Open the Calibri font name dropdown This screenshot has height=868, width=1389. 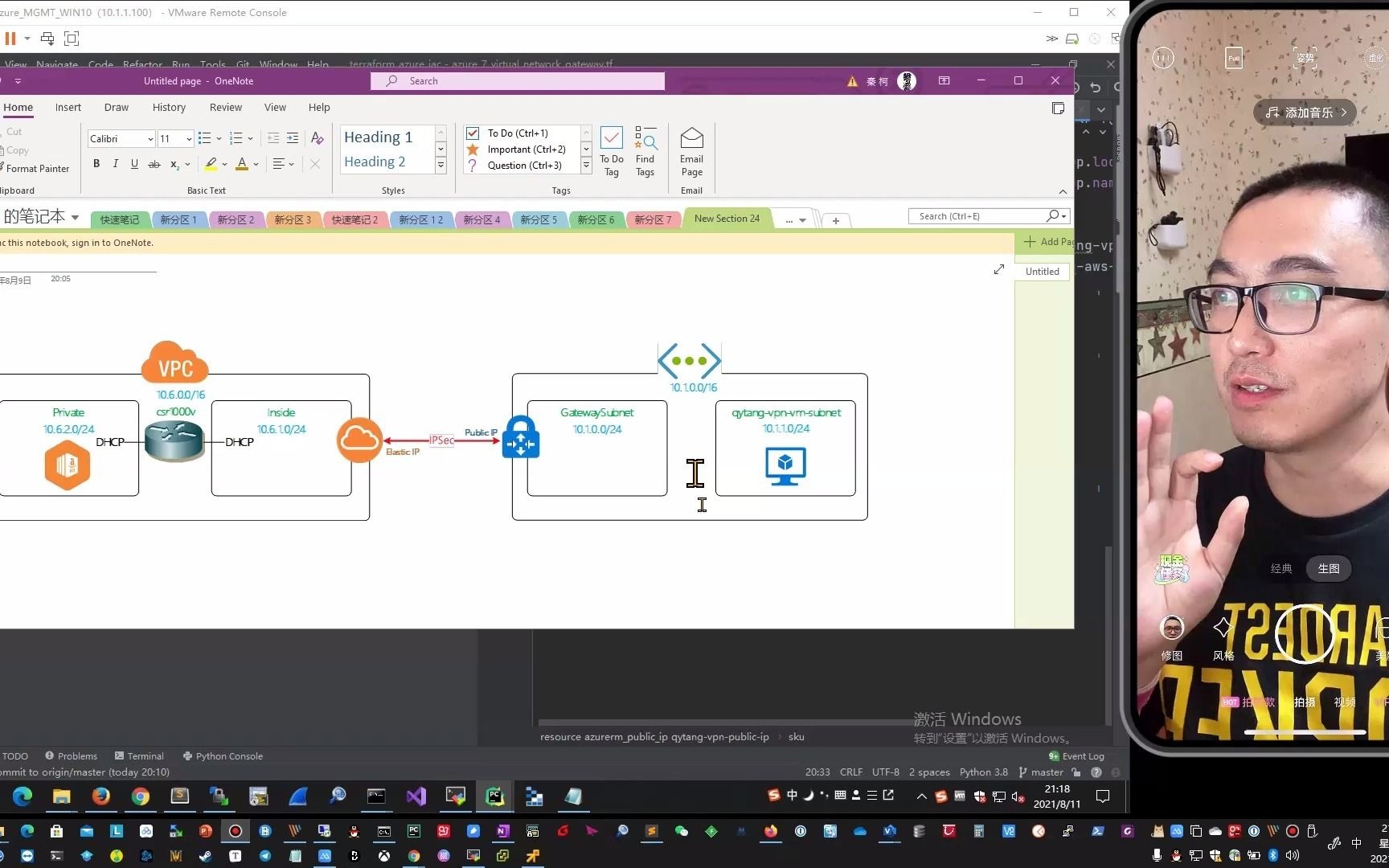[150, 139]
